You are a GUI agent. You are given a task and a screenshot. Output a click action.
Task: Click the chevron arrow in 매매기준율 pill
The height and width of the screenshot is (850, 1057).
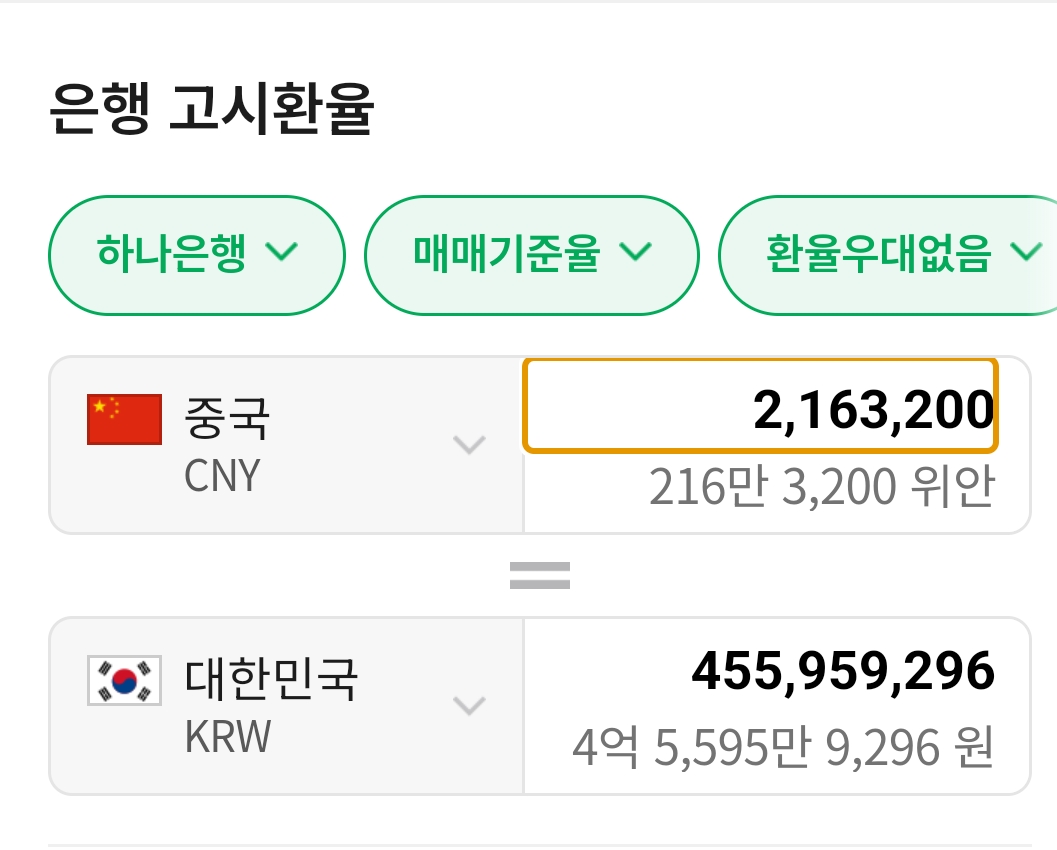pyautogui.click(x=636, y=252)
